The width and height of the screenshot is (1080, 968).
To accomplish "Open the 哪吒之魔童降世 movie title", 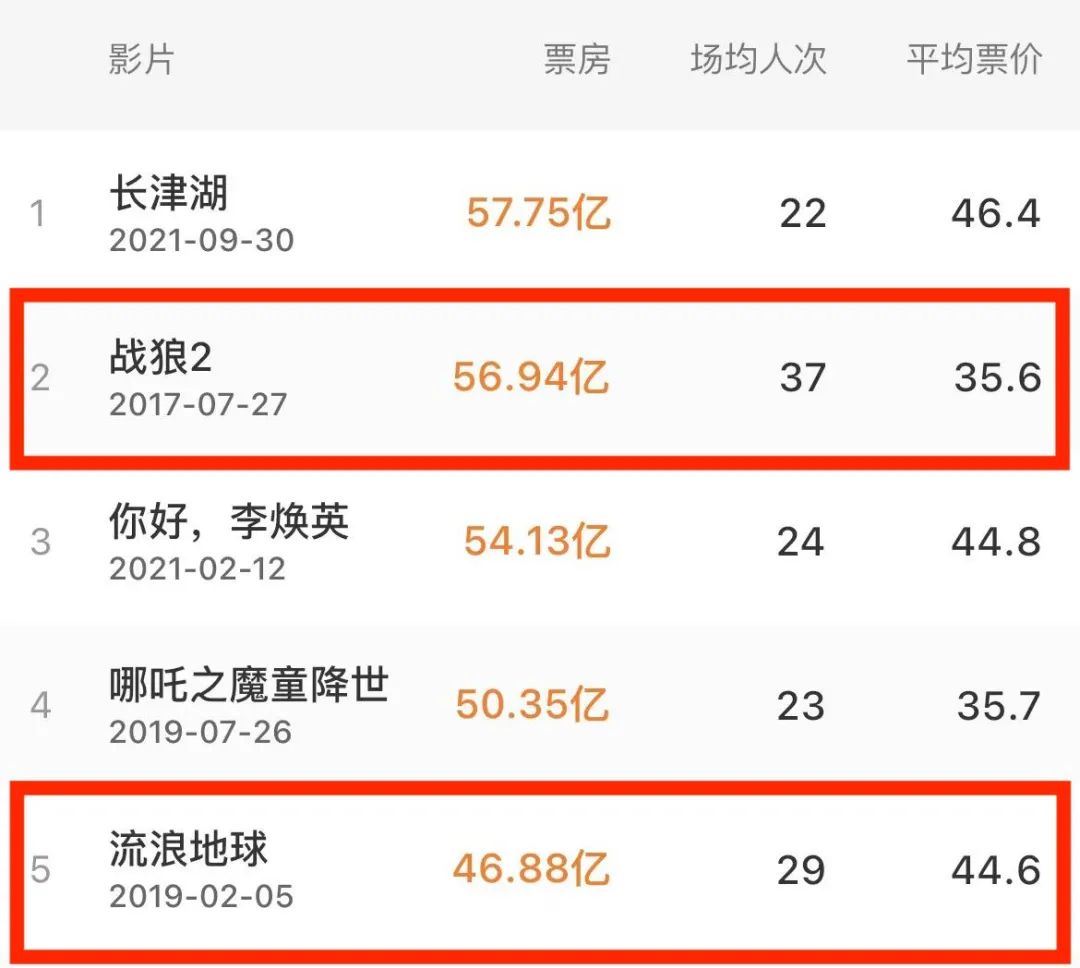I will pyautogui.click(x=249, y=686).
